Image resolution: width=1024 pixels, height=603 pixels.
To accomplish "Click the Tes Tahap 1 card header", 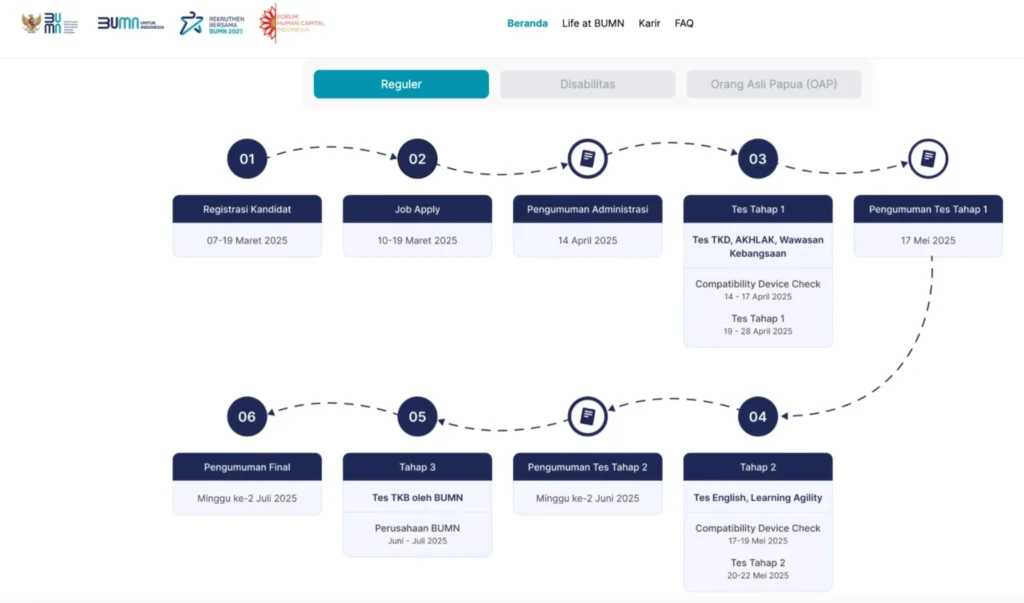I will (x=758, y=209).
